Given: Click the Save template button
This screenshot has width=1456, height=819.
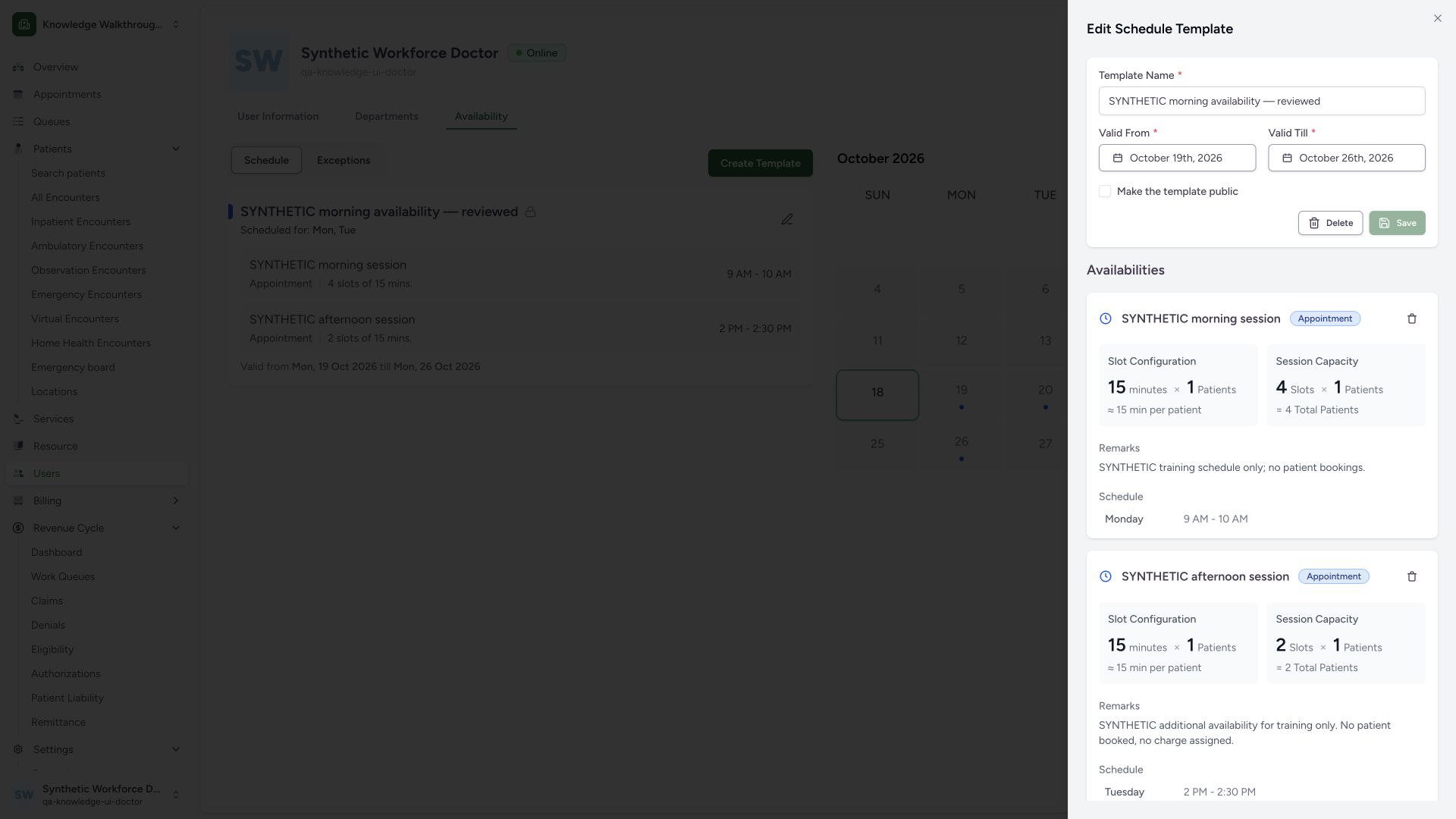Looking at the screenshot, I should pyautogui.click(x=1397, y=223).
